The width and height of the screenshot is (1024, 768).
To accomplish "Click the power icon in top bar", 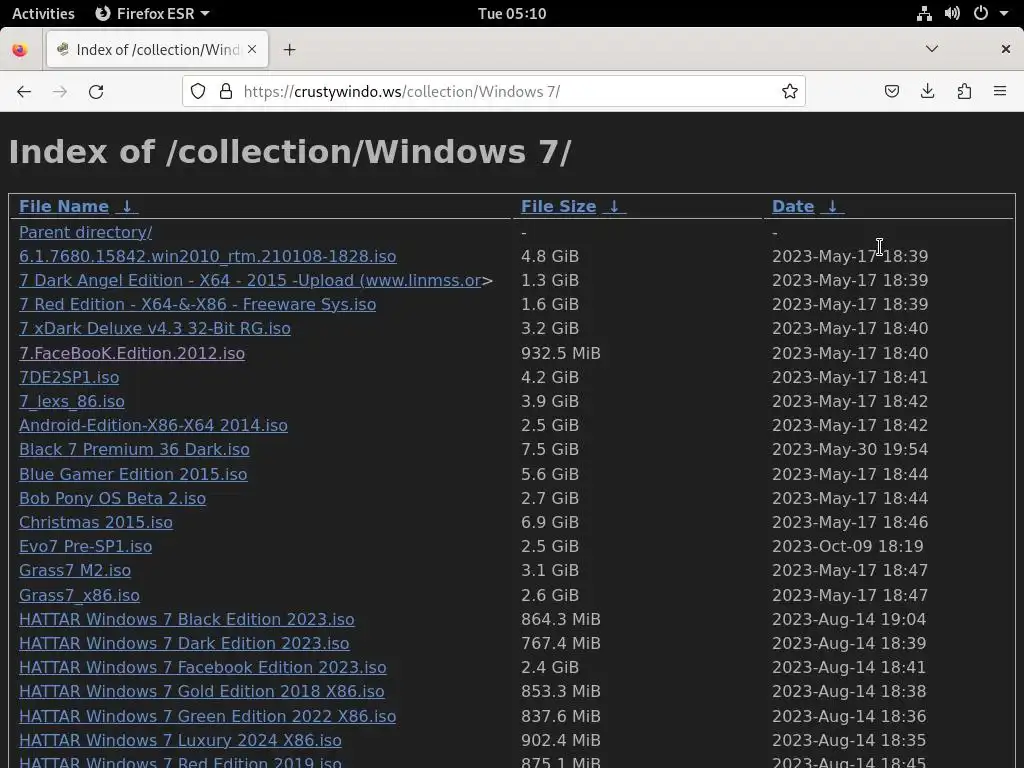I will (980, 13).
